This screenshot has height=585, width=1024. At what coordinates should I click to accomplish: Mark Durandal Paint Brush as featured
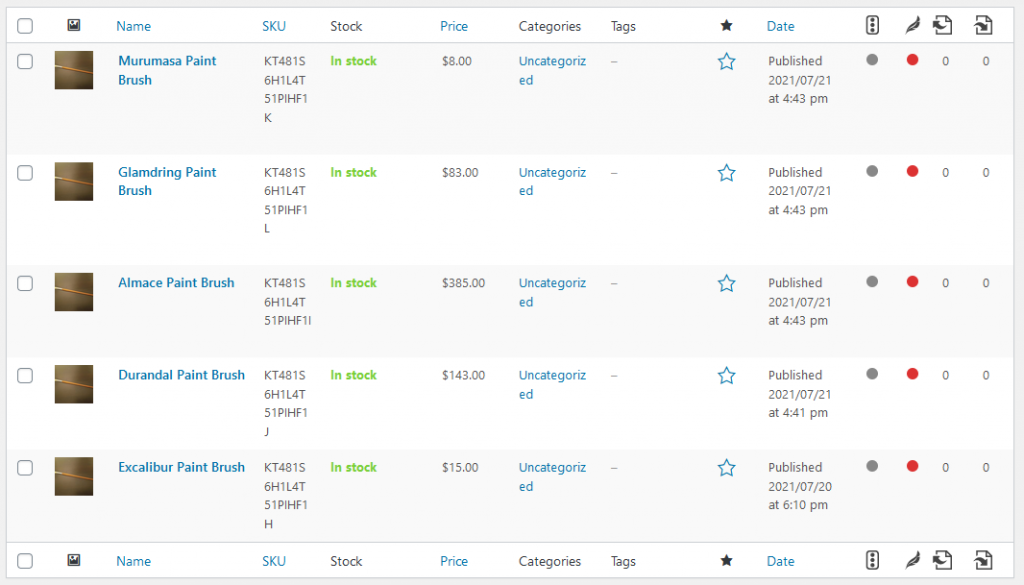[726, 375]
